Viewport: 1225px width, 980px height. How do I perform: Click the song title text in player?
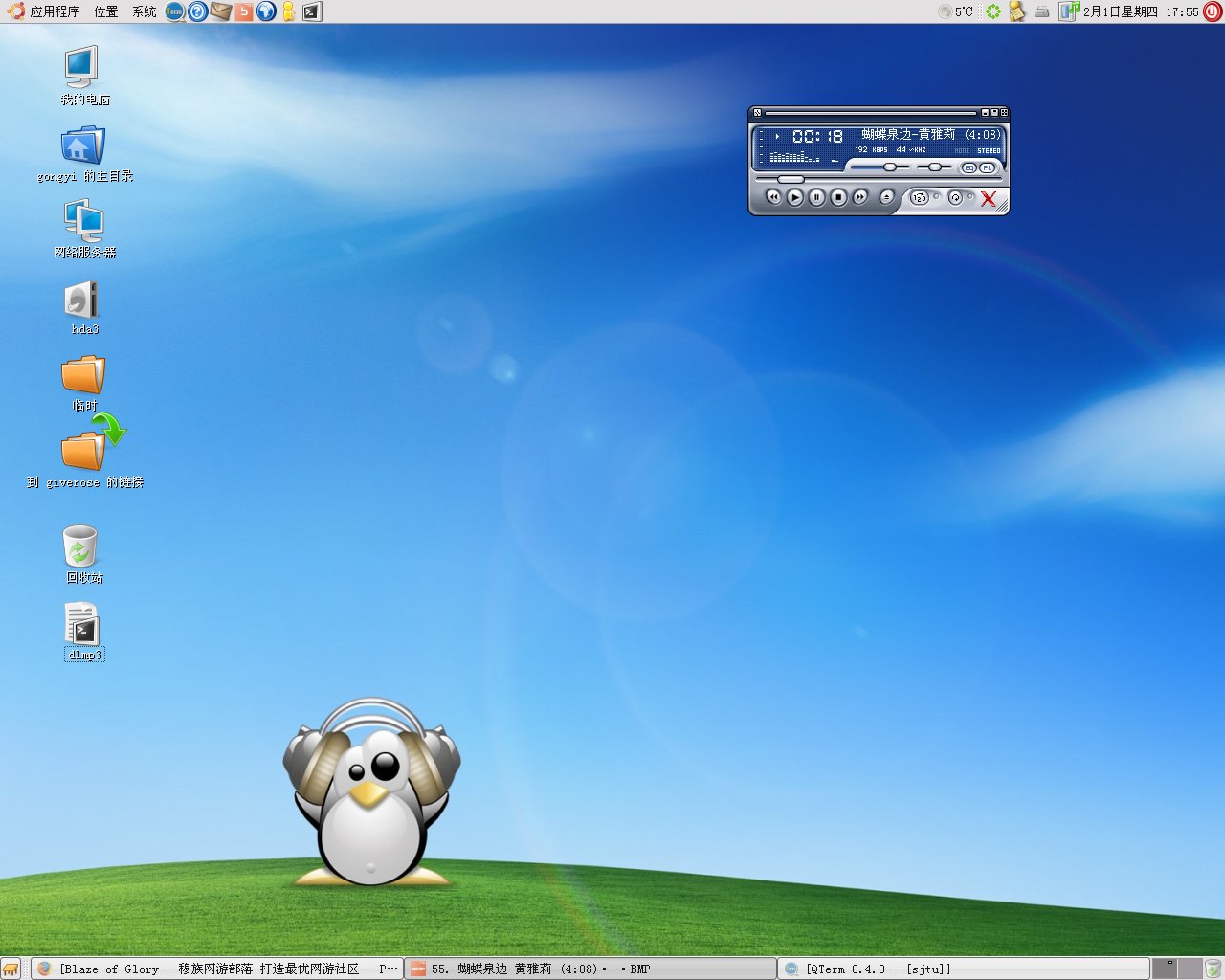click(930, 135)
